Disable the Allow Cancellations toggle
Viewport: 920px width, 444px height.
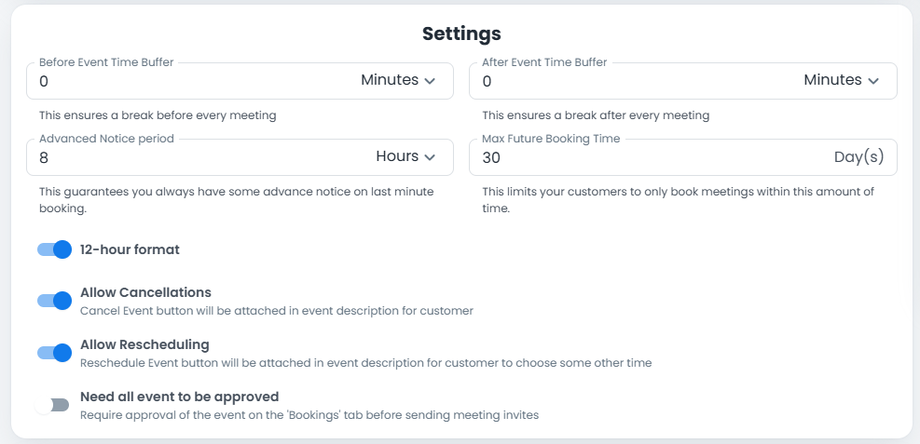point(55,300)
